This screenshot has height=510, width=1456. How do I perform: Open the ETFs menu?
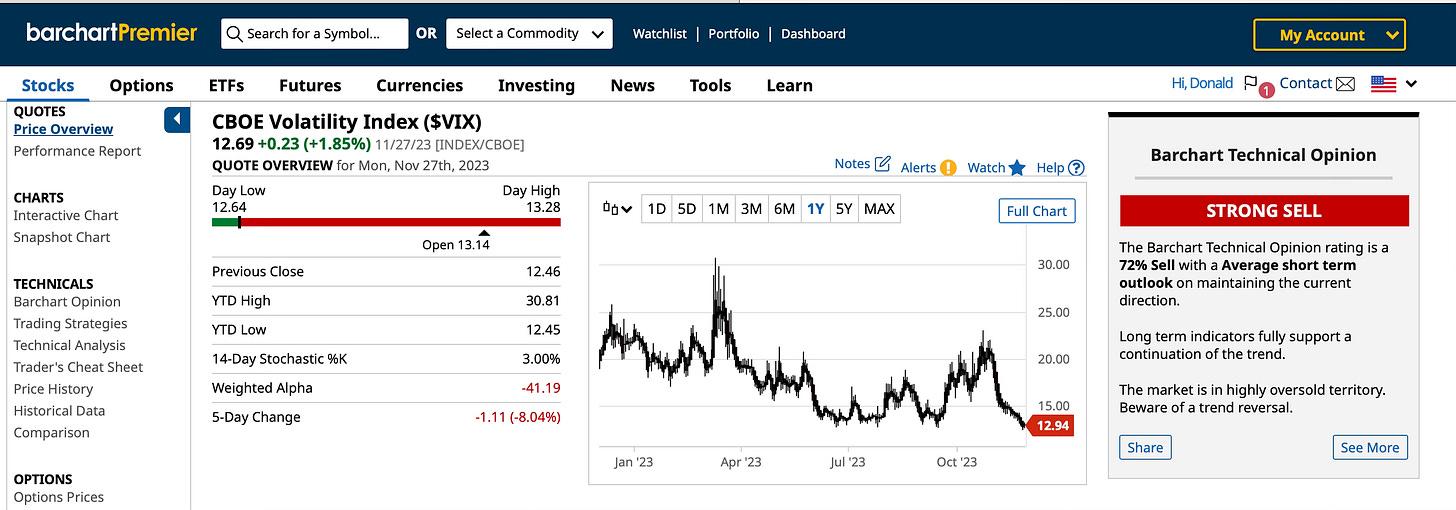click(226, 86)
